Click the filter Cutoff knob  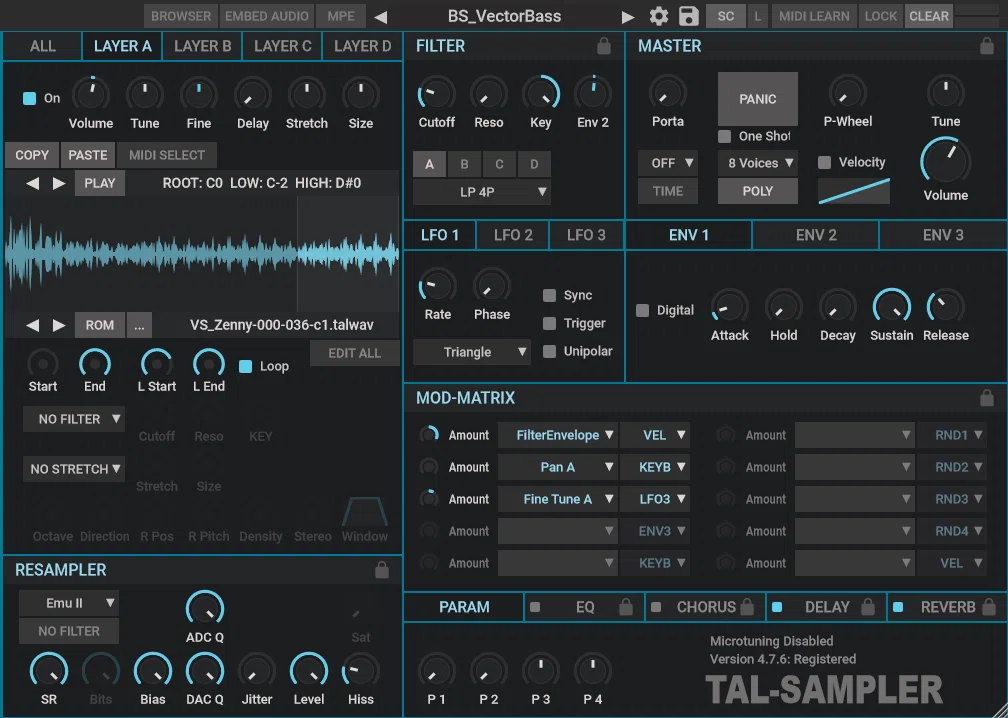tap(436, 94)
